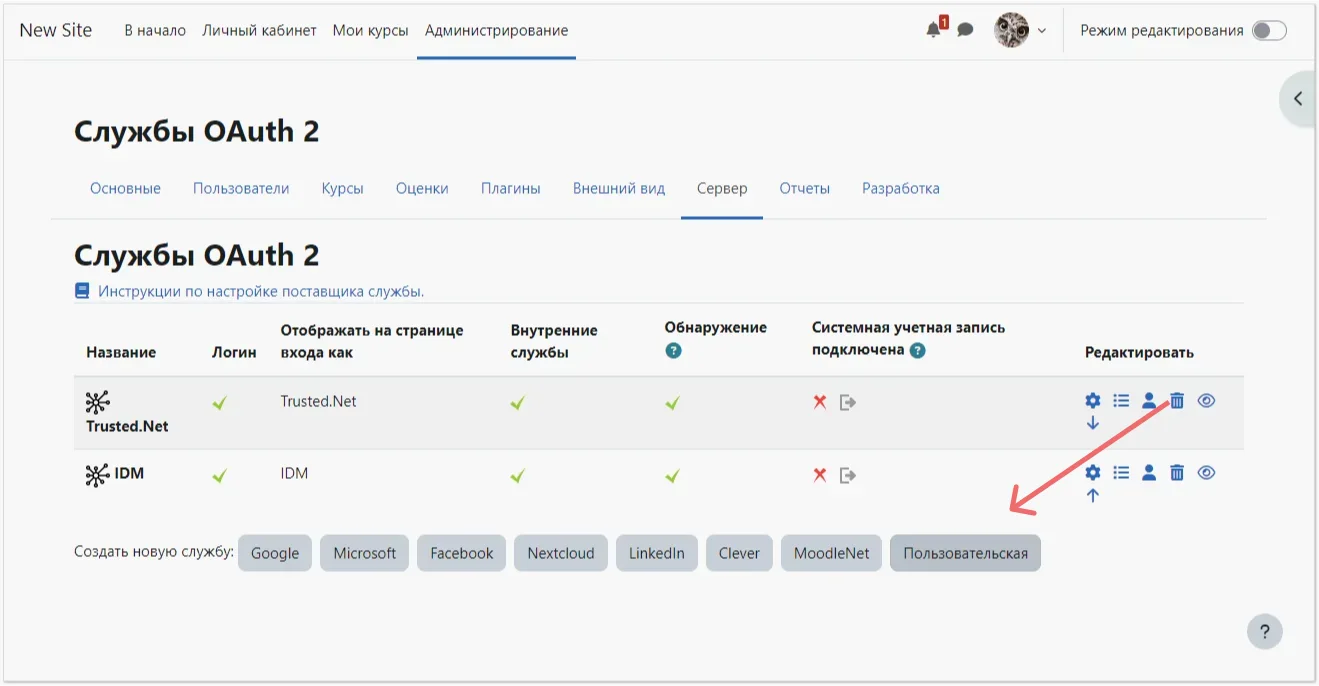Move the Trusted.Net service down
This screenshot has width=1319, height=686.
pos(1092,422)
